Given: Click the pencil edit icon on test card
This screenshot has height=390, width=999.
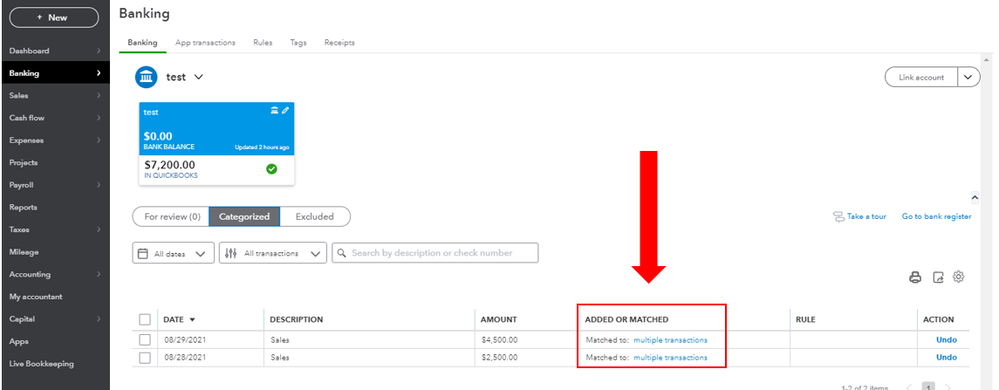Looking at the screenshot, I should [285, 111].
